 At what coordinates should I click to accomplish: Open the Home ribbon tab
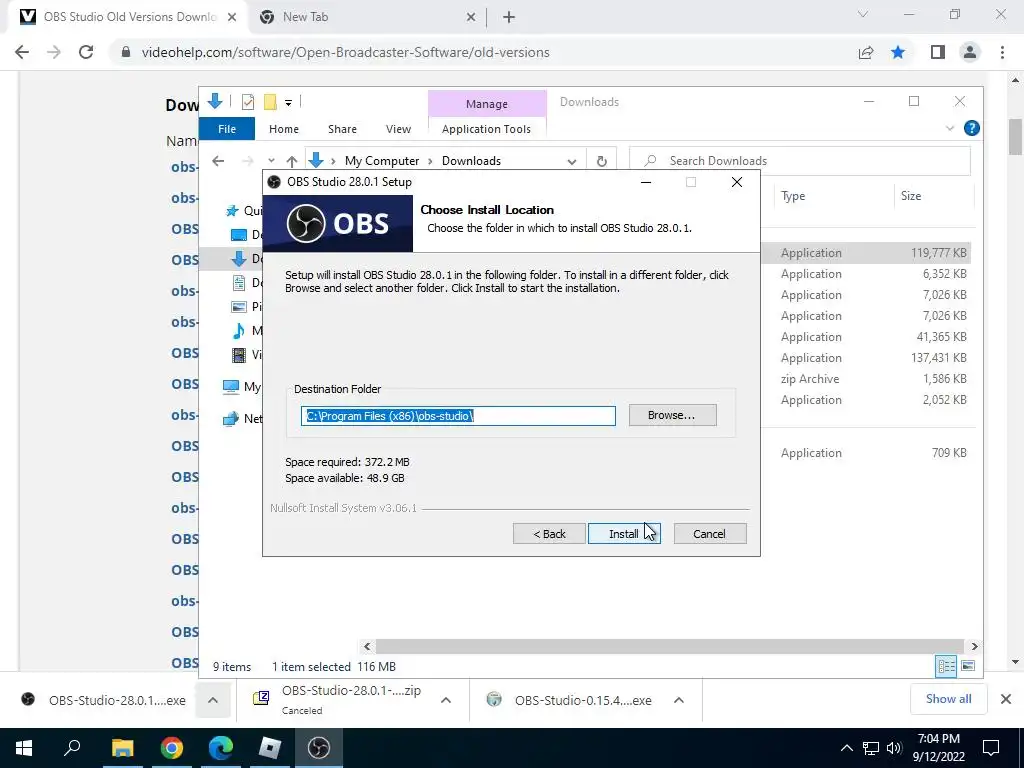point(283,129)
